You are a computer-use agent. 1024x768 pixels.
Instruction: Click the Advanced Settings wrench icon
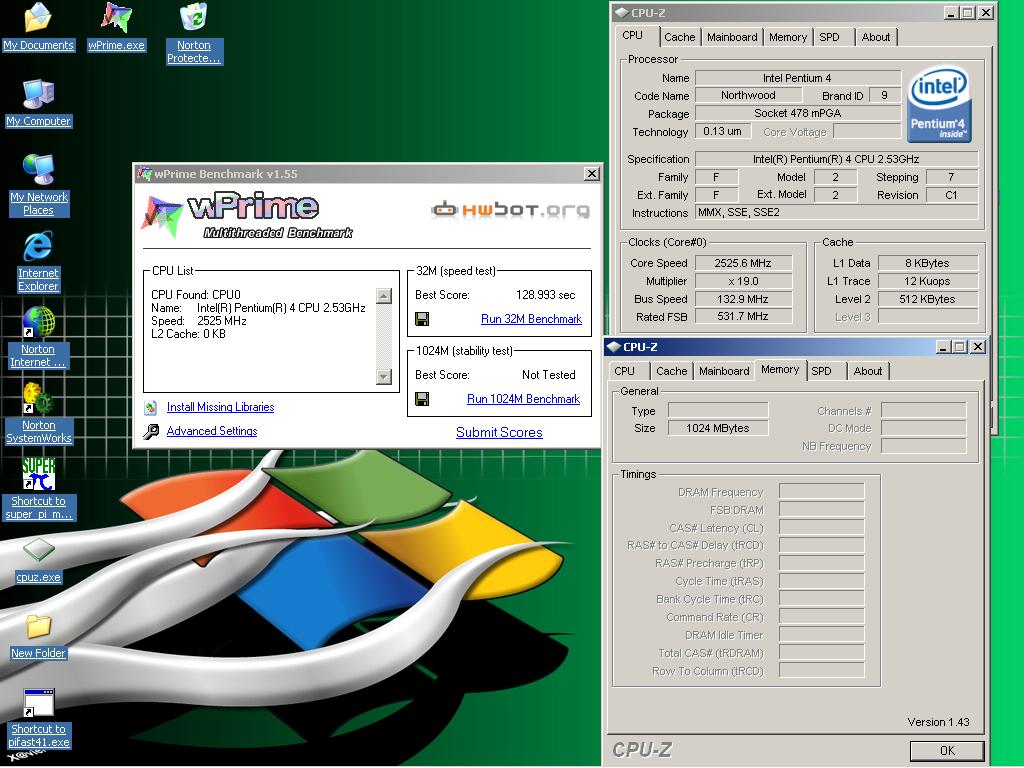coord(151,432)
